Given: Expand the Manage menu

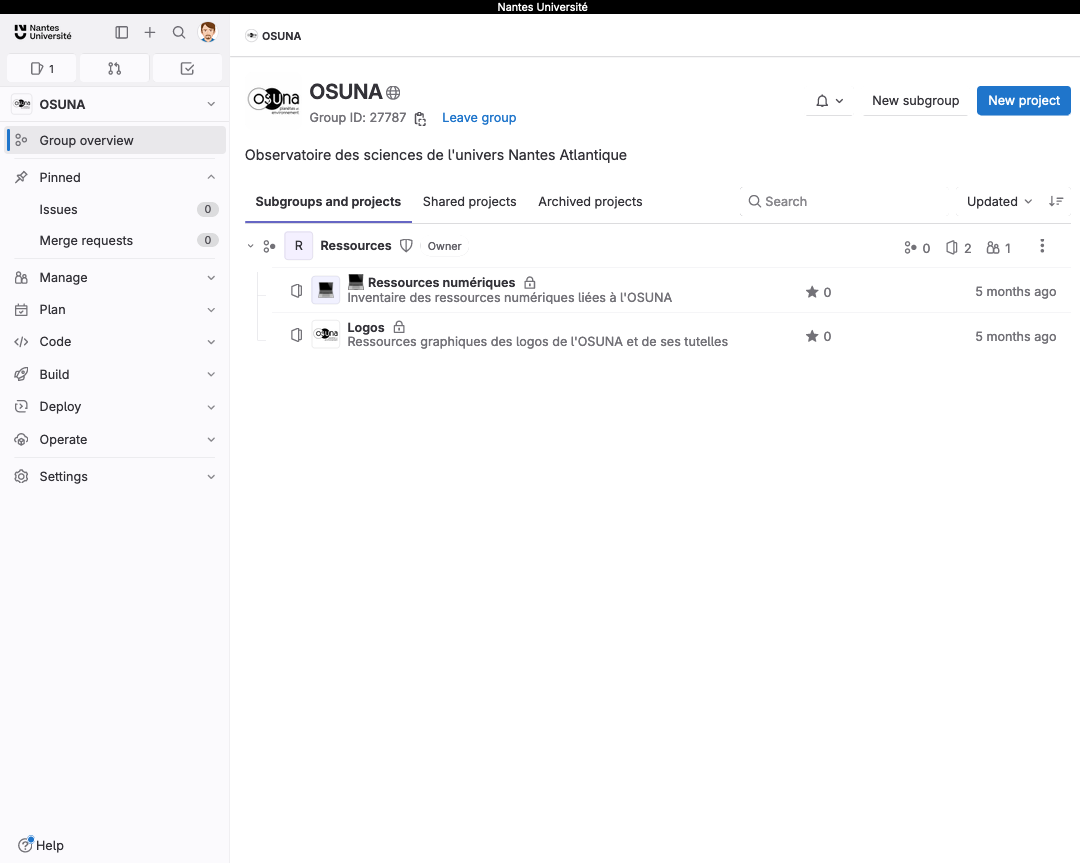Looking at the screenshot, I should pyautogui.click(x=115, y=278).
